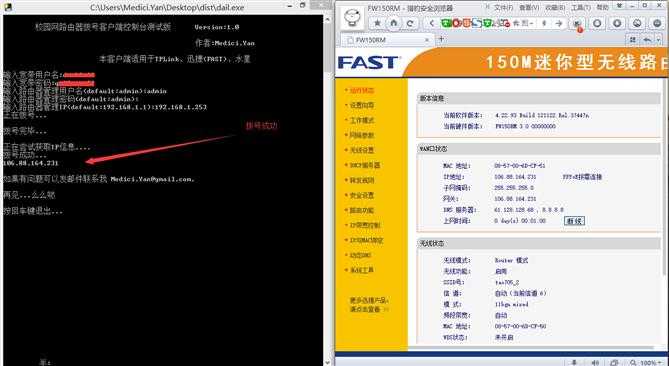Click the 无线状态 section header
The width and height of the screenshot is (669, 366).
click(538, 244)
